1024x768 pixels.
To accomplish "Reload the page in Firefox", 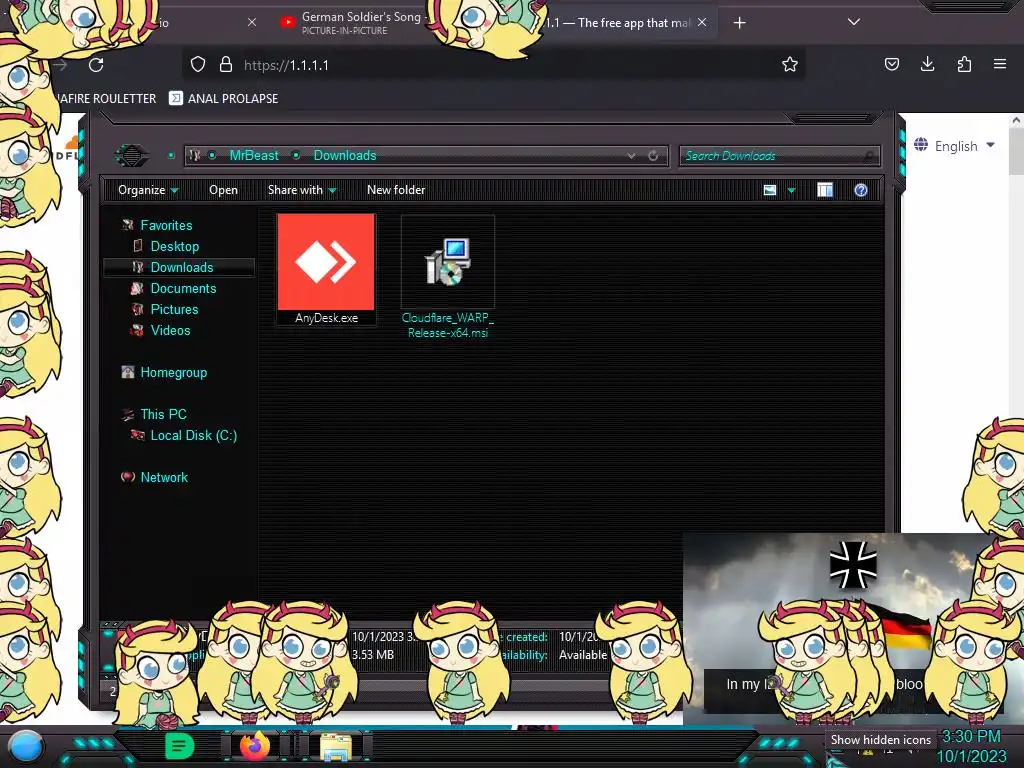I will [x=96, y=65].
